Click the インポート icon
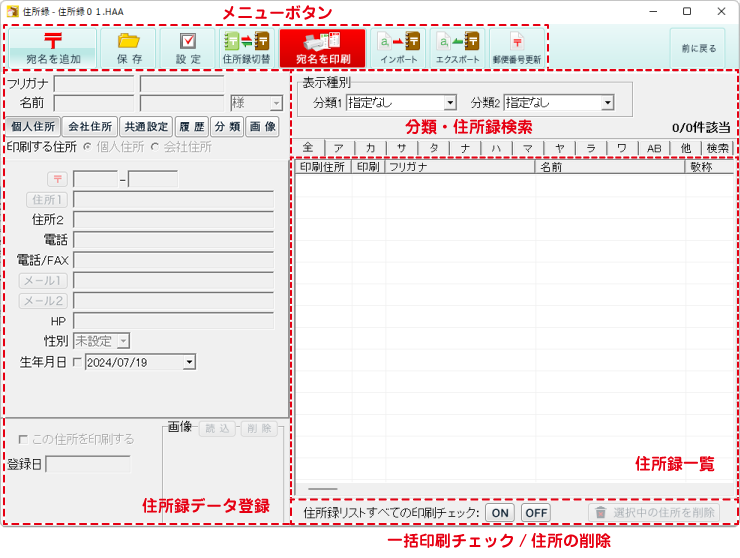This screenshot has width=740, height=558. [399, 41]
